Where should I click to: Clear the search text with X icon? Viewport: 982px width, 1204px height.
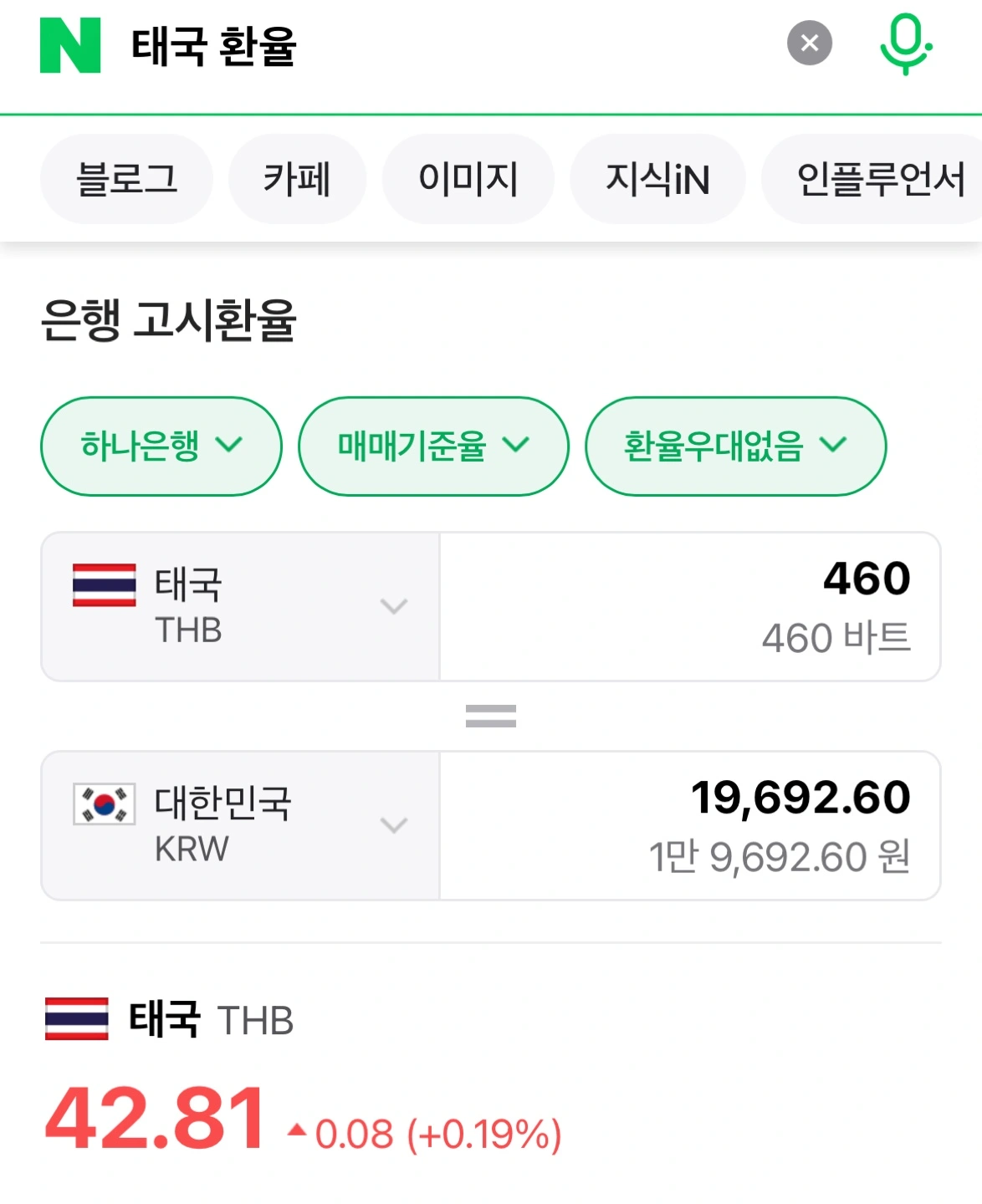click(809, 43)
